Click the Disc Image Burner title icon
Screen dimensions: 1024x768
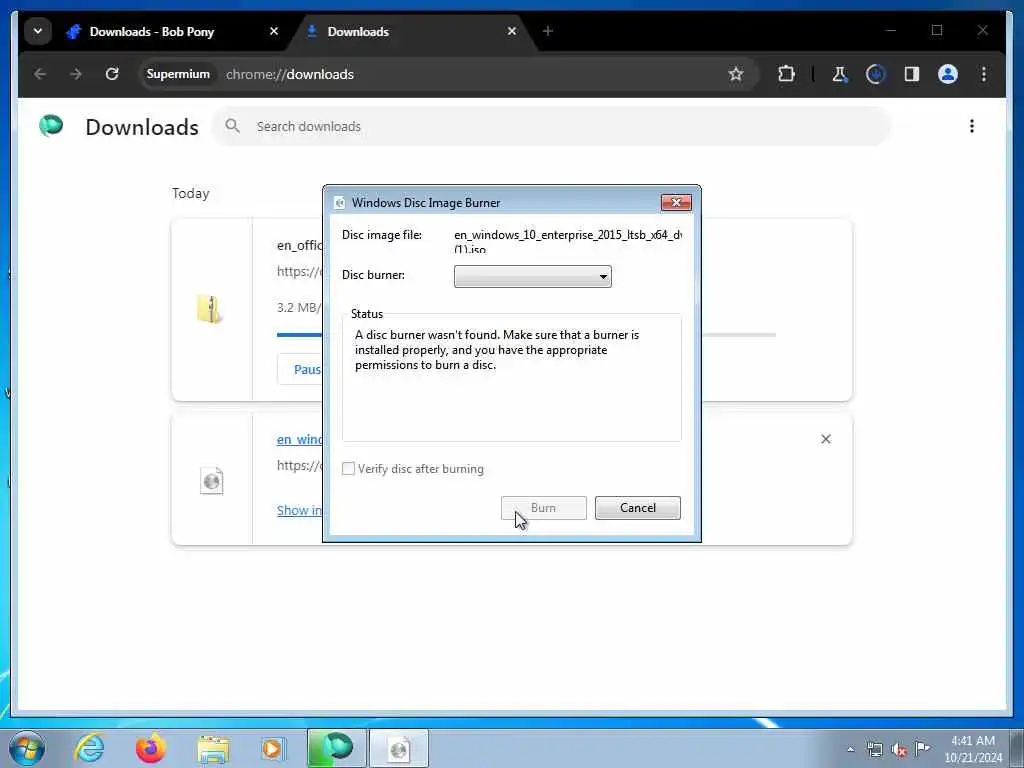340,202
